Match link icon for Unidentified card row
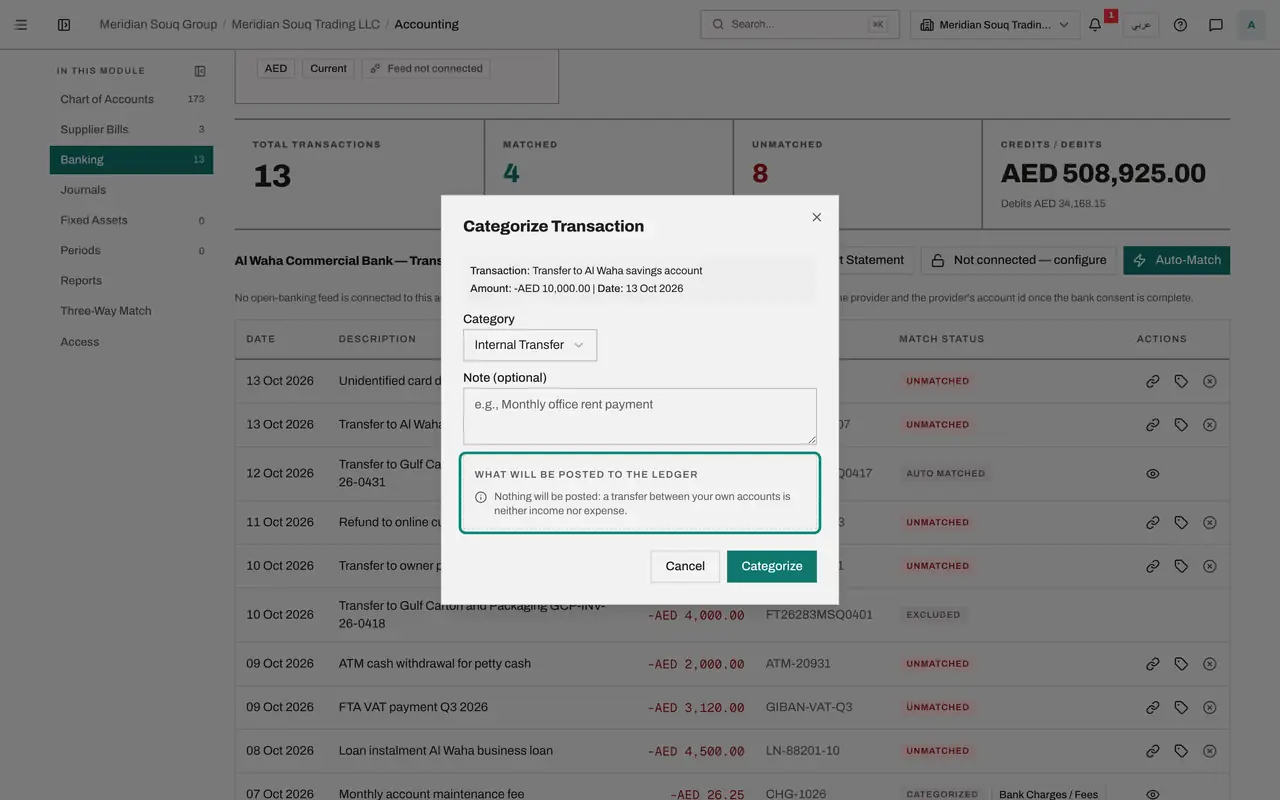This screenshot has height=800, width=1280. click(1153, 381)
